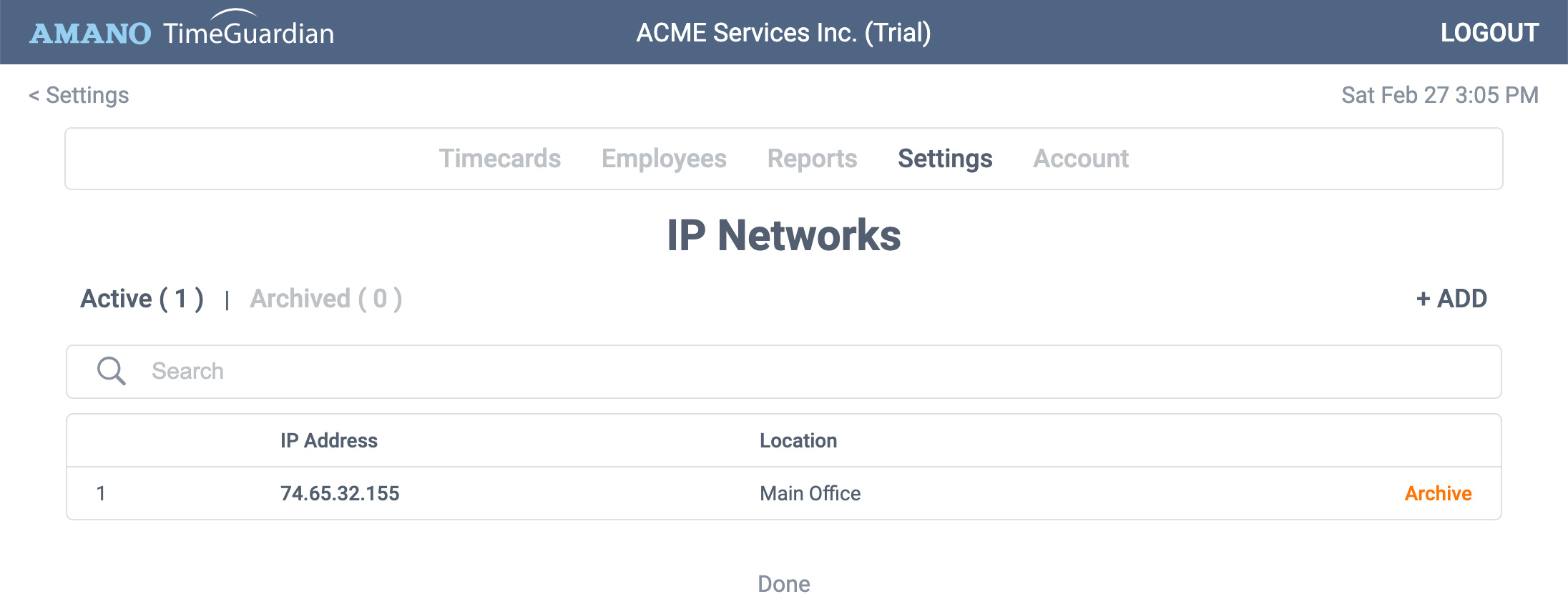The width and height of the screenshot is (1568, 609).
Task: Switch to the Employees tab
Action: coord(664,159)
